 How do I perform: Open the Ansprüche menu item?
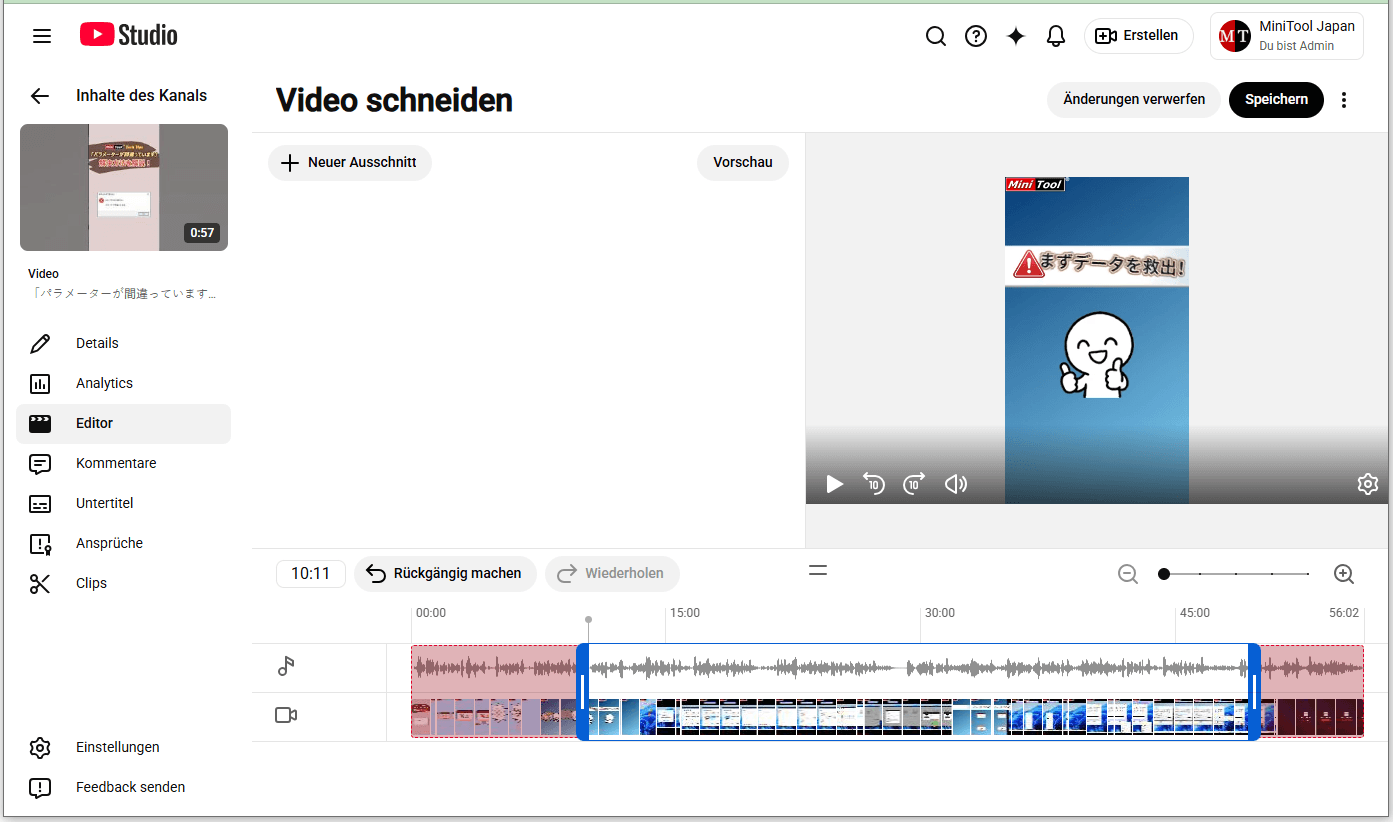(x=124, y=544)
